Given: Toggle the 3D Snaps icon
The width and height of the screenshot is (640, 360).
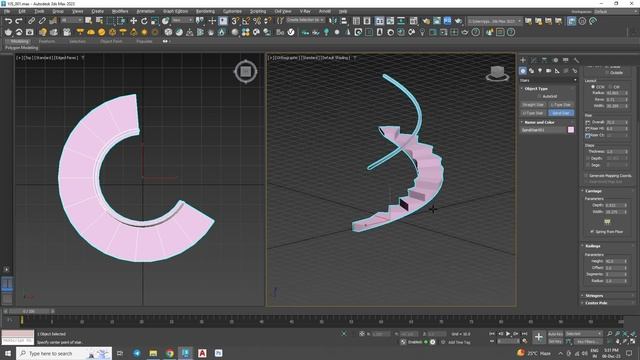Looking at the screenshot, I should [x=235, y=21].
